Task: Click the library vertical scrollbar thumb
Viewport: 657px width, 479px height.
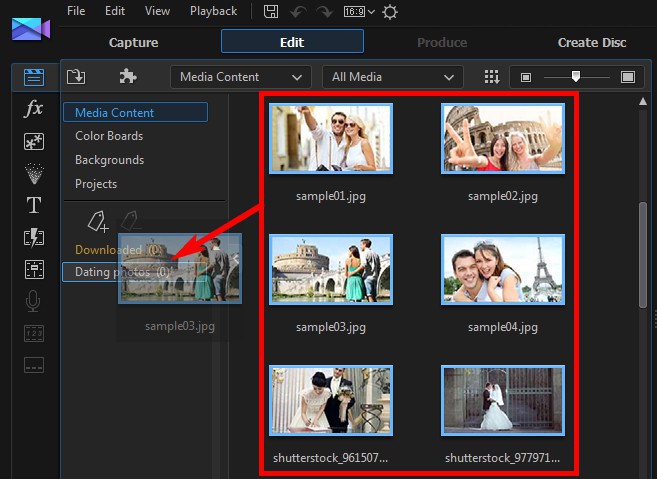Action: (643, 256)
